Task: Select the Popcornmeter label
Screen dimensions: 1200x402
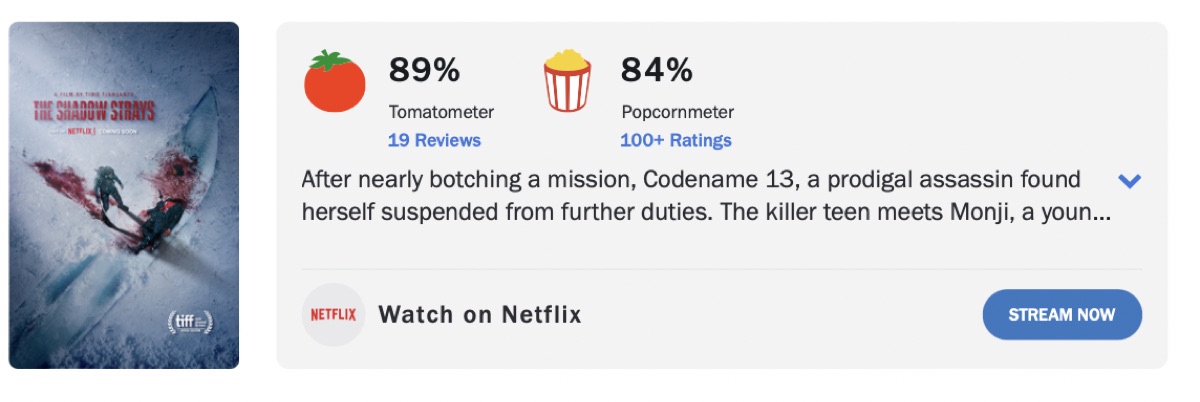Action: pyautogui.click(x=678, y=112)
